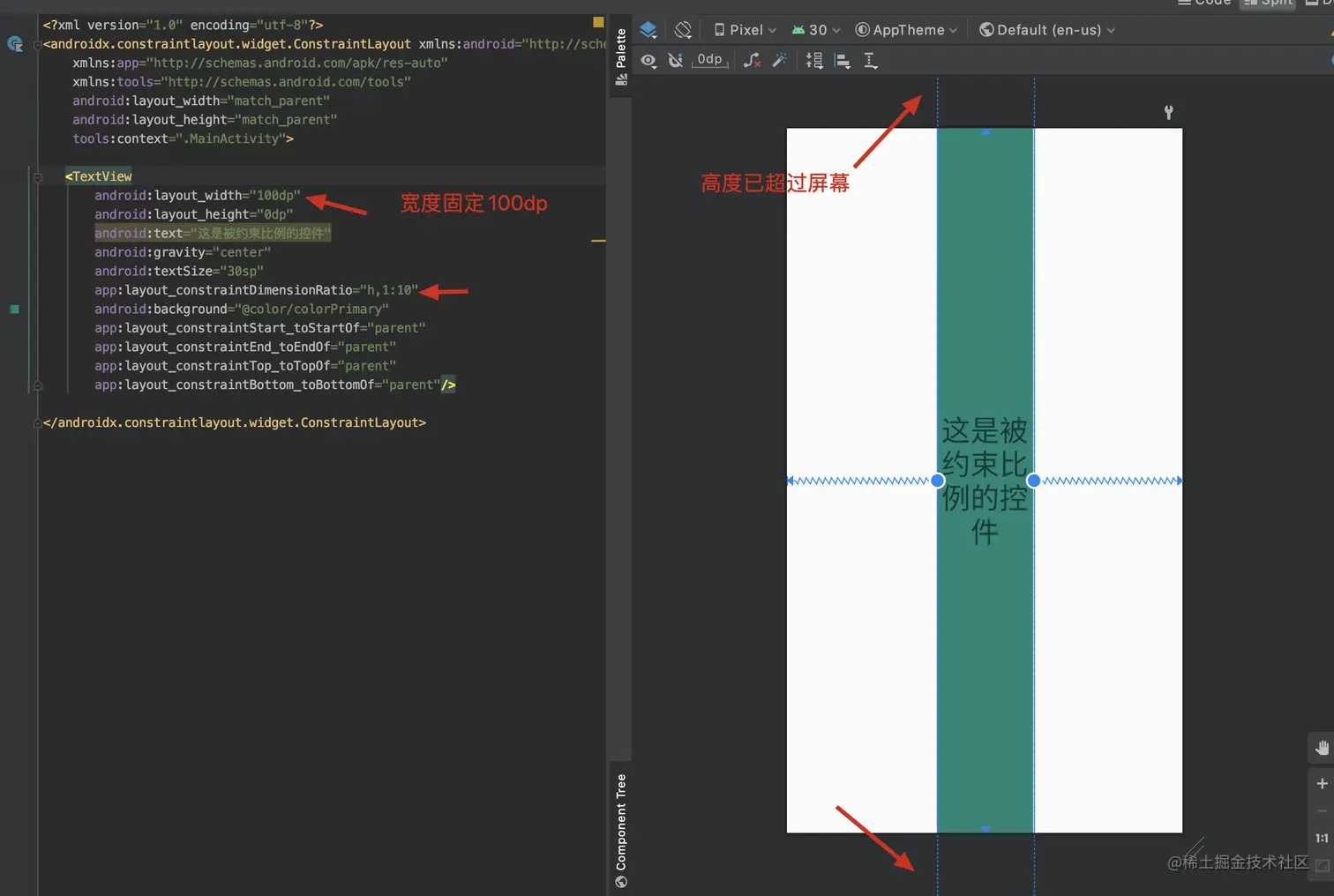Click the layout_constraintBottom_toBottomOf line
Image resolution: width=1334 pixels, height=896 pixels.
pos(275,385)
